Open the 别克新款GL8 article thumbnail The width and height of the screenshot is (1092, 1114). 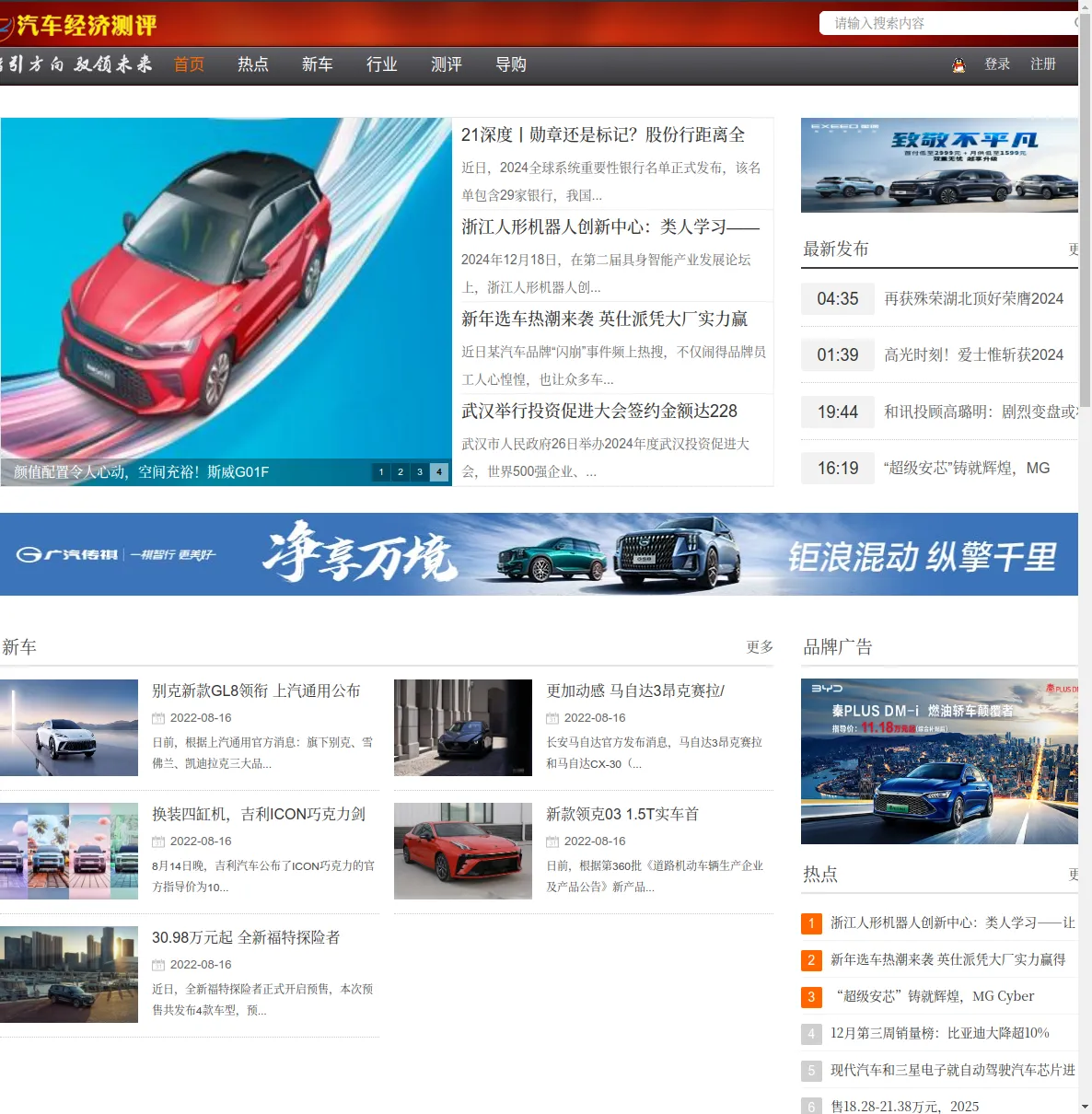coord(69,727)
